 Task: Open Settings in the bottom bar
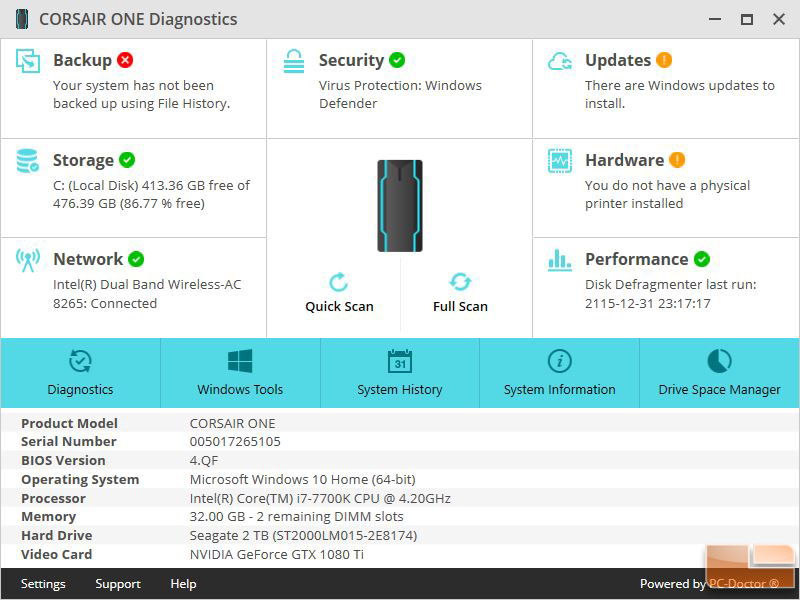coord(43,584)
